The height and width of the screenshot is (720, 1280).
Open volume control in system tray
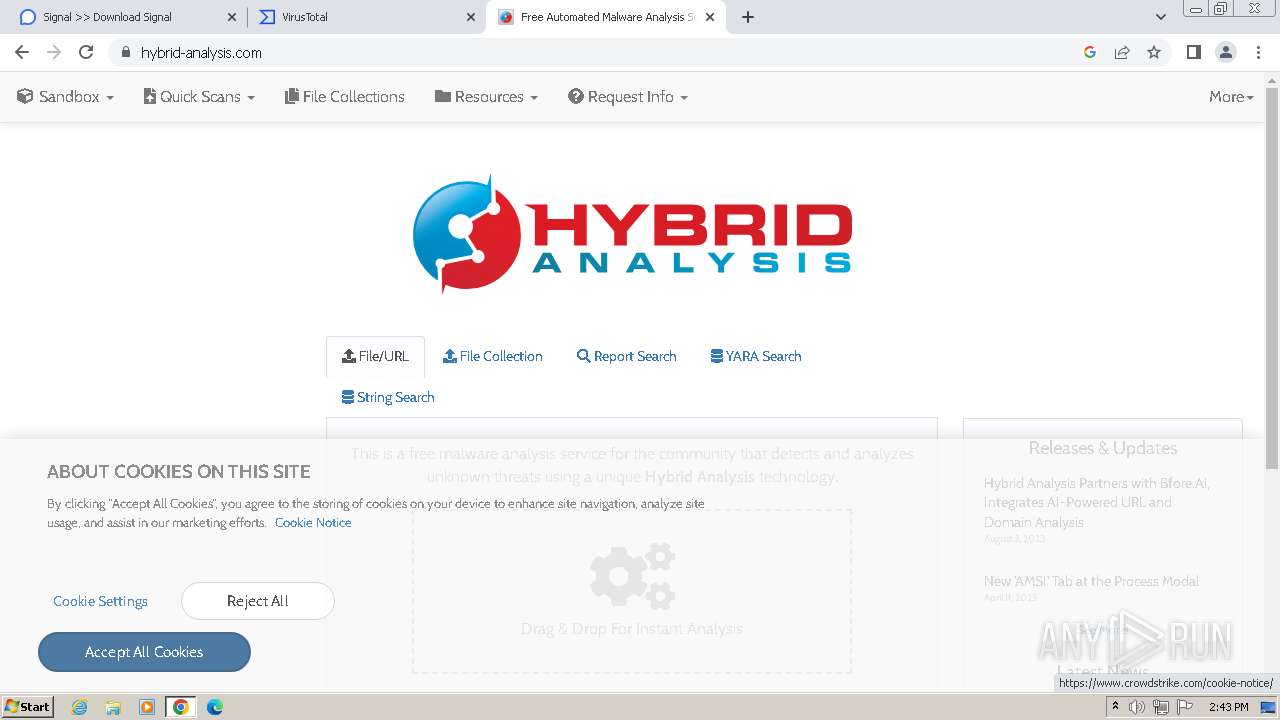[x=1137, y=707]
